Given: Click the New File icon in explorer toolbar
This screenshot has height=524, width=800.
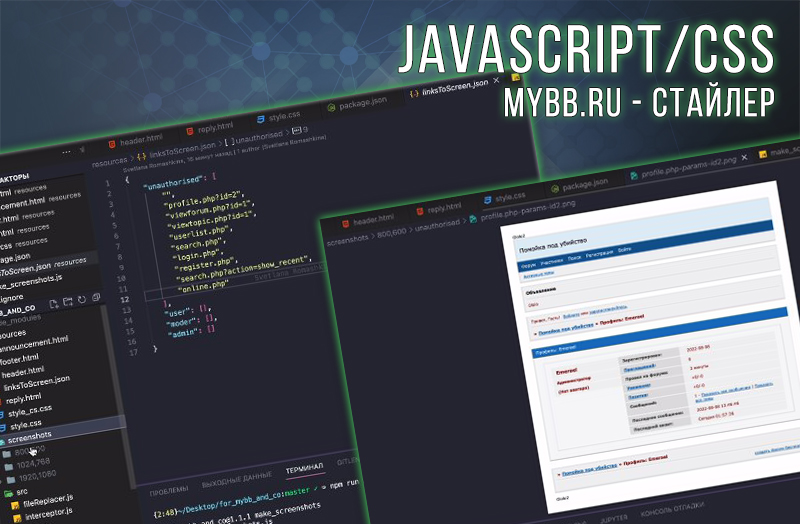Looking at the screenshot, I should [54, 304].
